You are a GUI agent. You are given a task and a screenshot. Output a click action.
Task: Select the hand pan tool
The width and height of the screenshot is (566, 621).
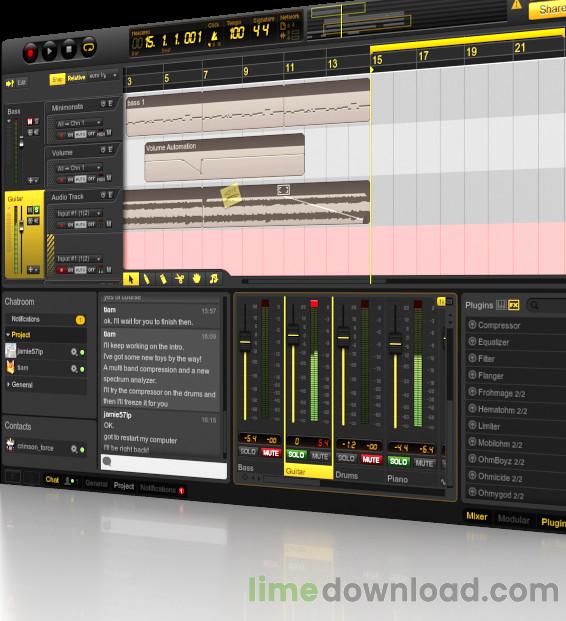196,278
